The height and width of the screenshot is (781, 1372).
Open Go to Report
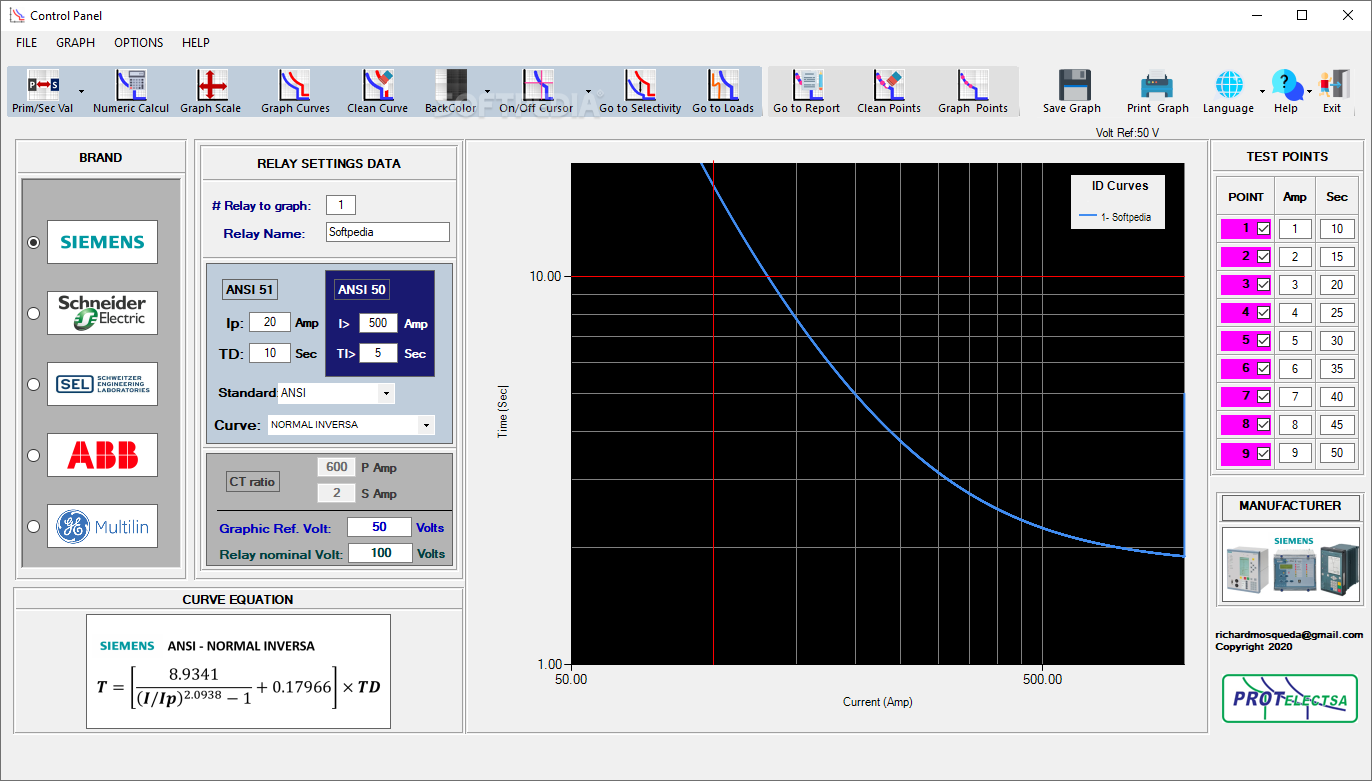pyautogui.click(x=806, y=91)
